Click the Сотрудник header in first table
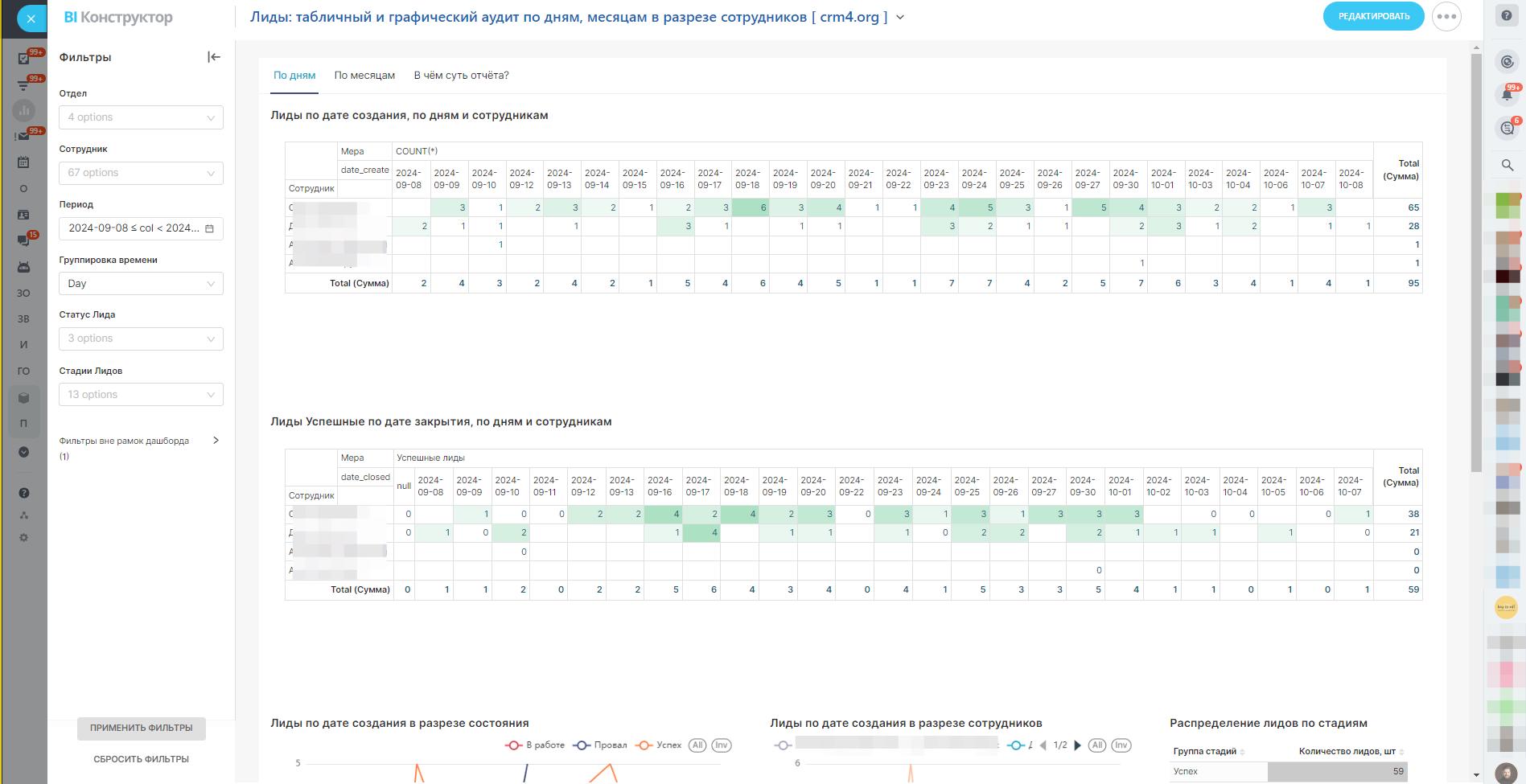 (311, 189)
